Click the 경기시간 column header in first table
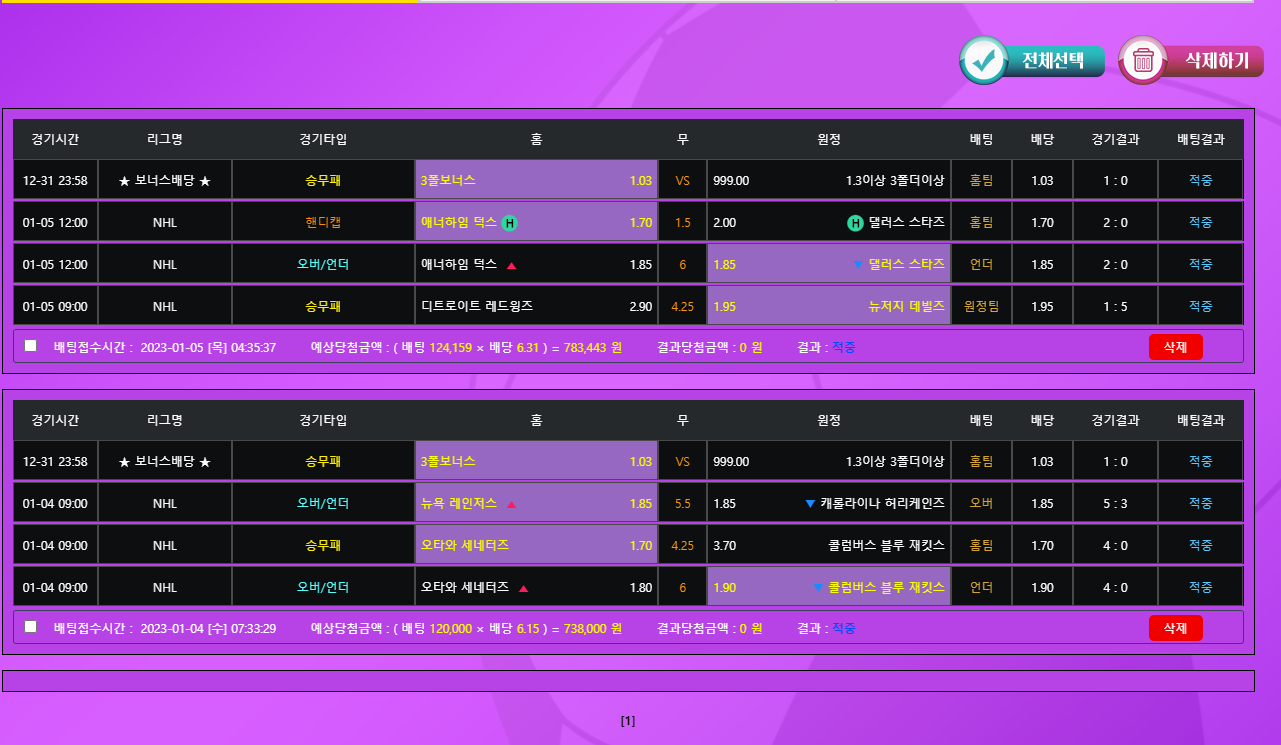Screen dimensions: 1281x745 click(x=55, y=139)
